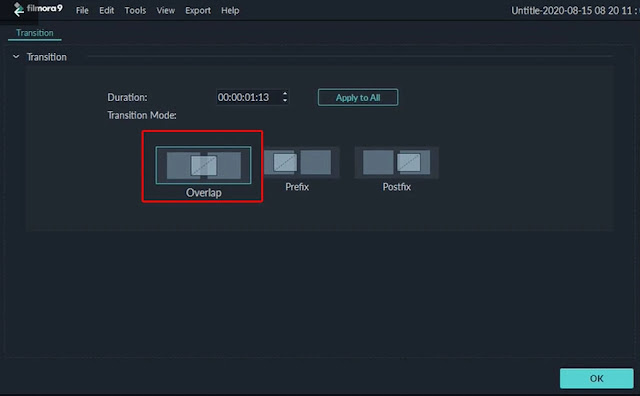Click the Untitle-2020-08-15 project title

coord(575,11)
